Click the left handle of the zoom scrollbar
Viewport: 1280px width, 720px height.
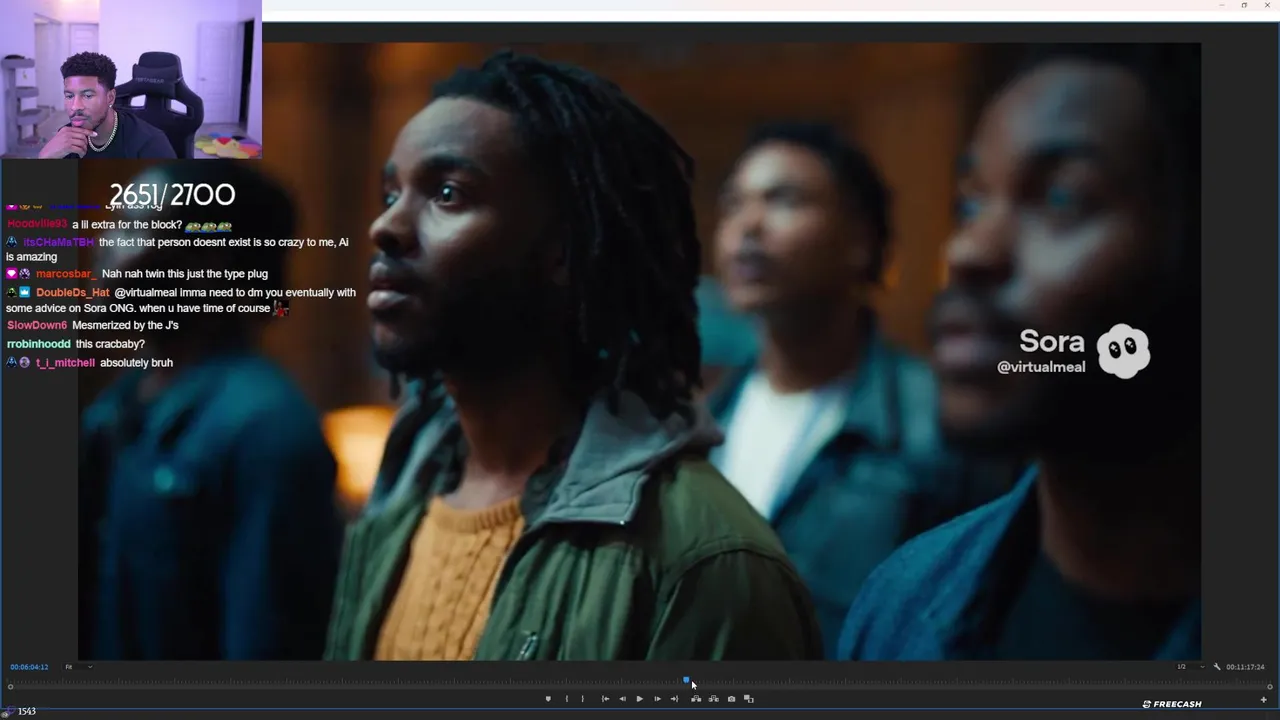point(10,687)
